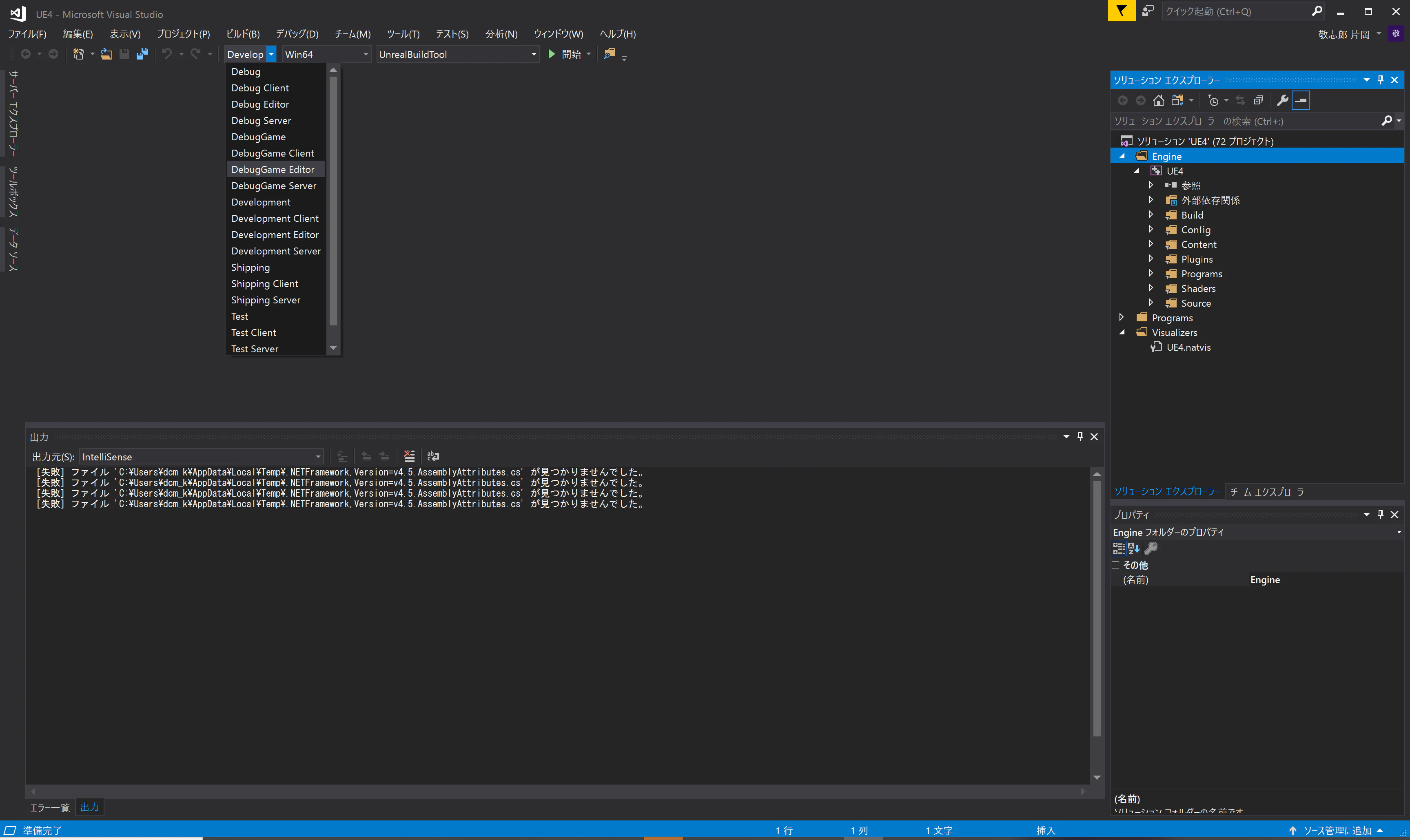Click the Output panel vertical scrollbar
This screenshot has width=1410, height=840.
point(1097,608)
